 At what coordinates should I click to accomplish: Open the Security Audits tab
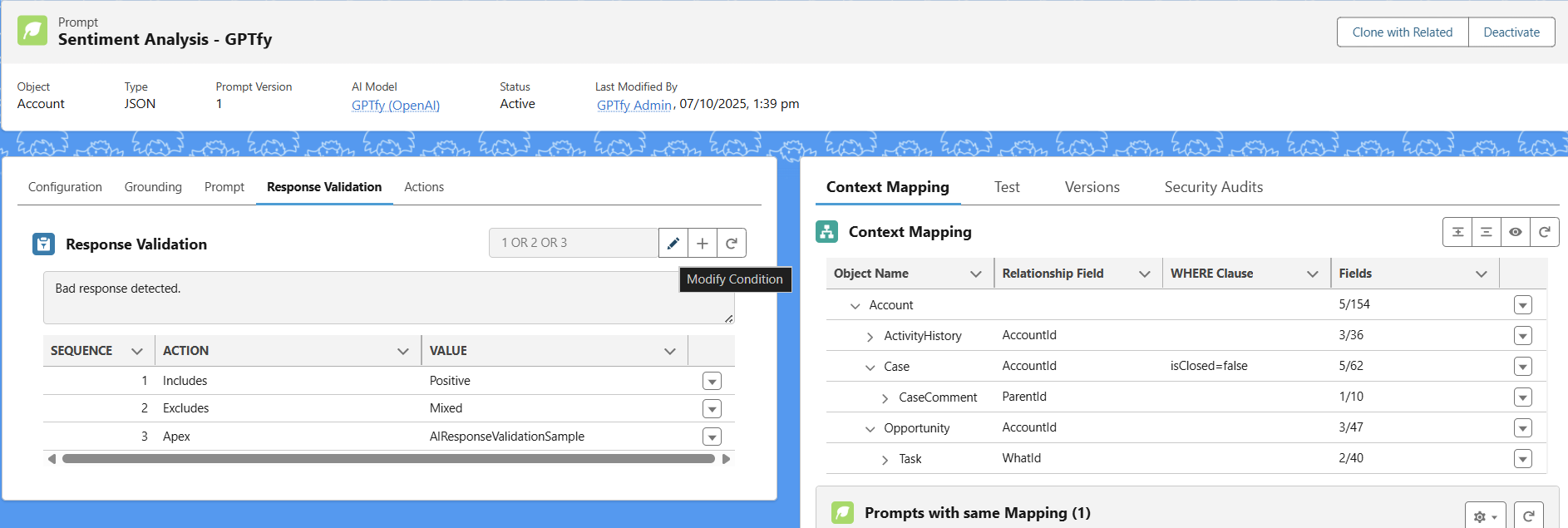[x=1213, y=187]
